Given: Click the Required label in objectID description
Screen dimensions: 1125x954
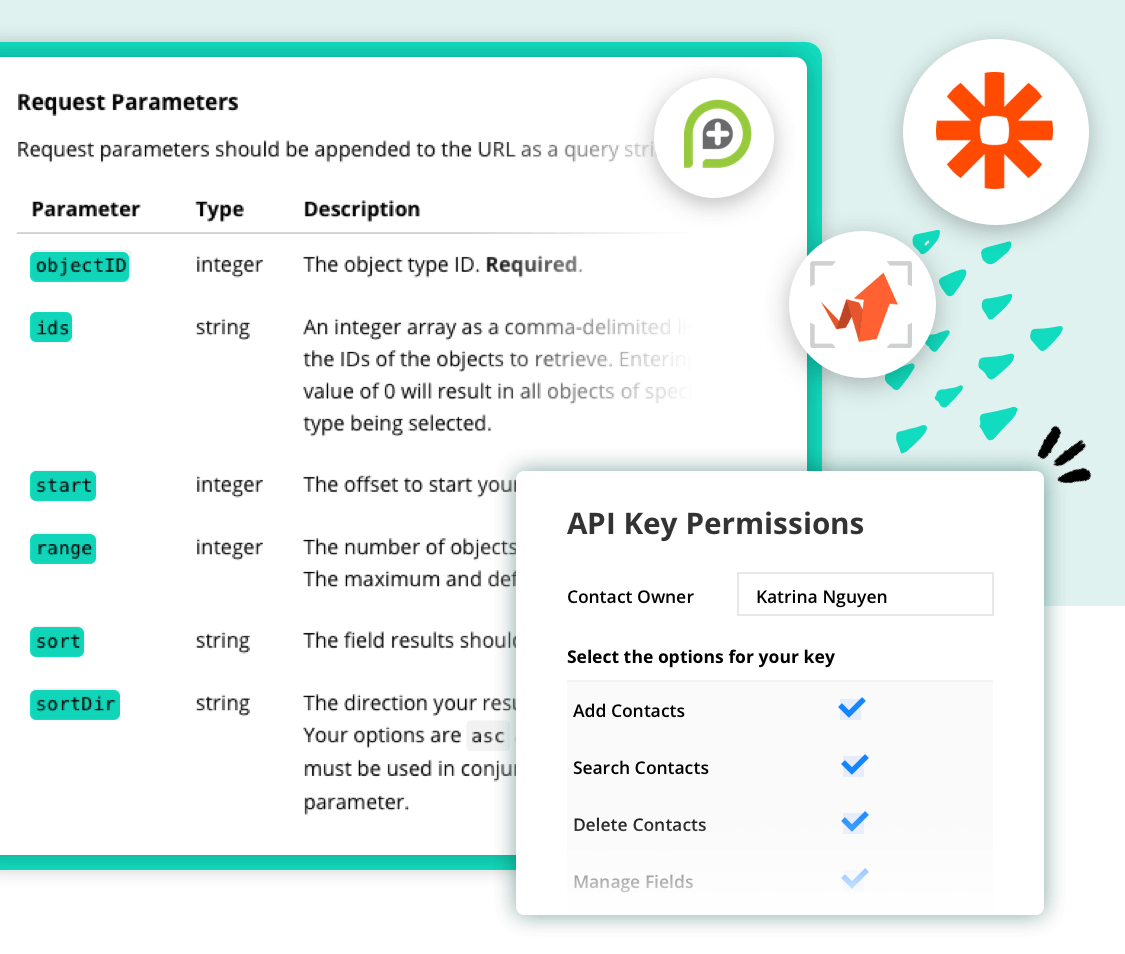Looking at the screenshot, I should 531,264.
